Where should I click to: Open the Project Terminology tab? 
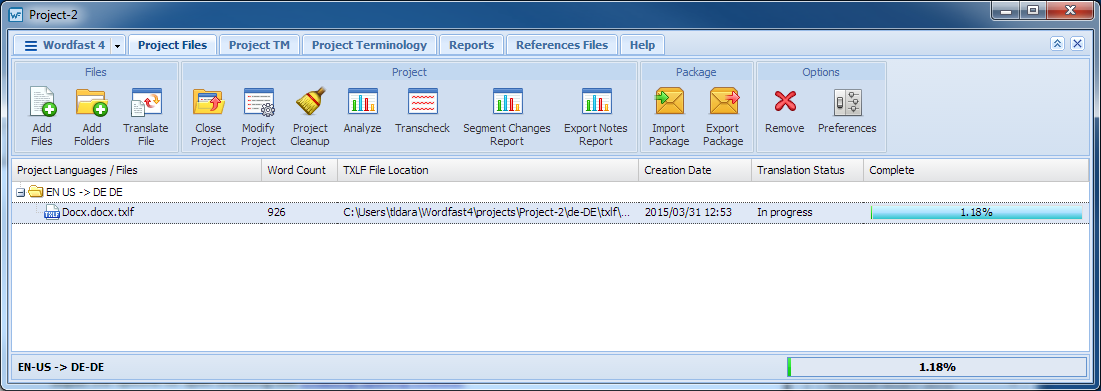point(369,45)
